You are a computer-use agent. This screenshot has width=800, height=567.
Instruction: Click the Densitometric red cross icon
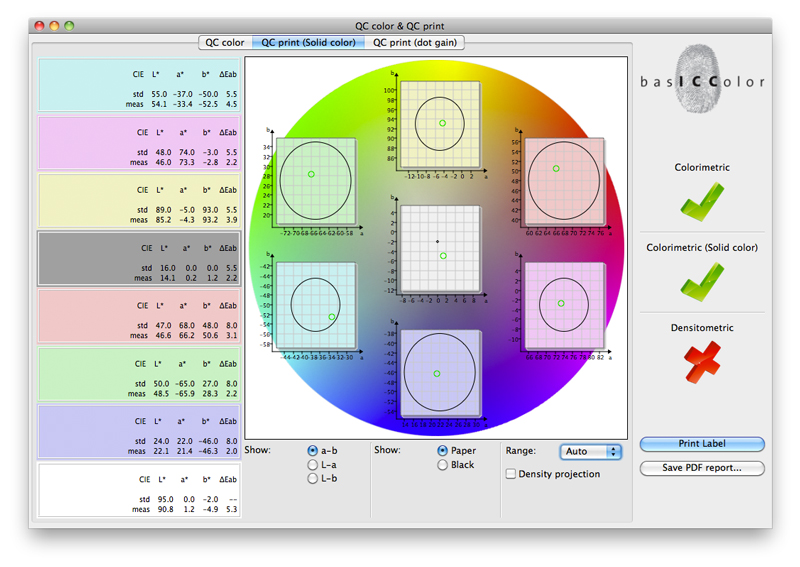point(702,362)
